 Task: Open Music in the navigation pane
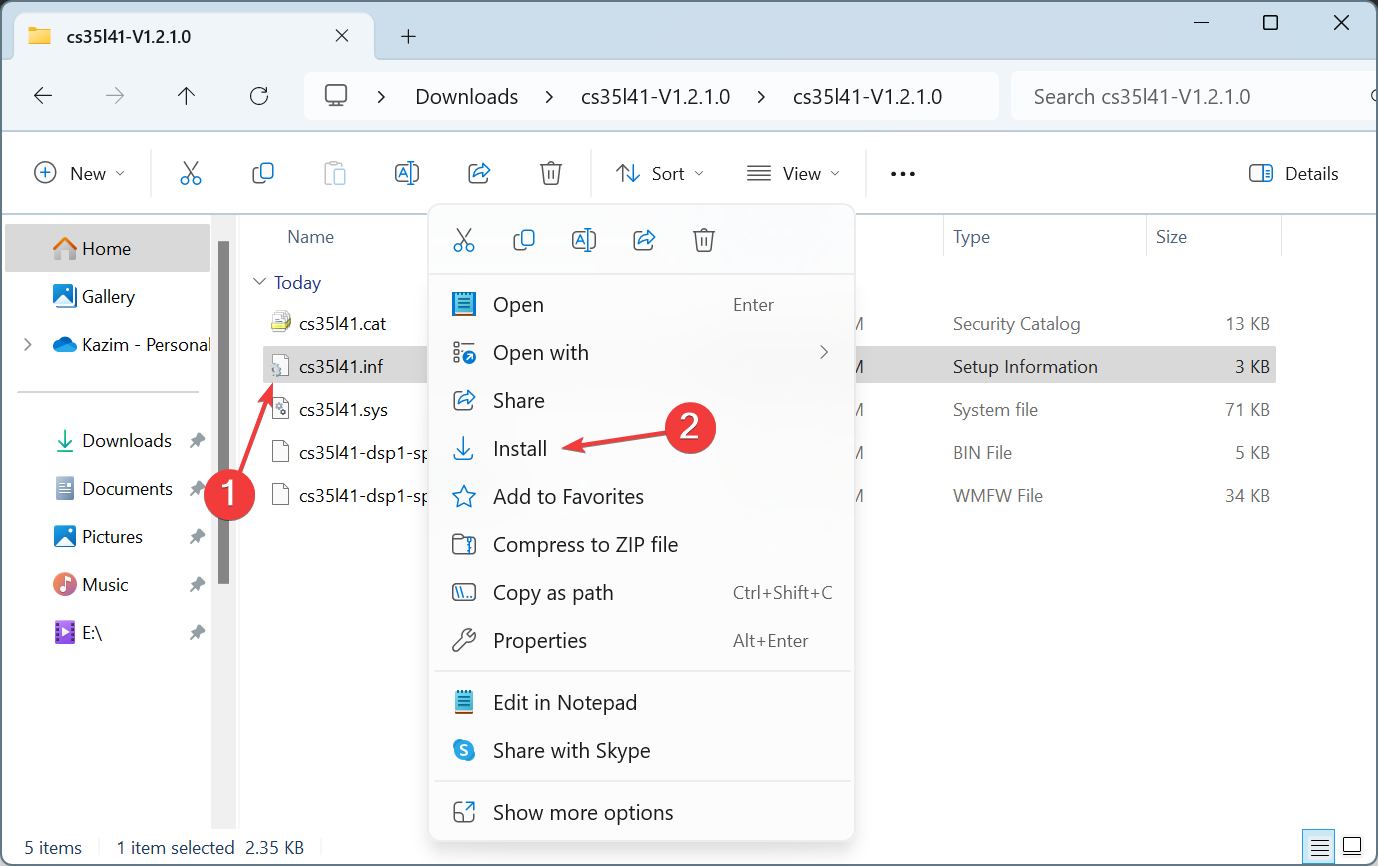click(108, 584)
